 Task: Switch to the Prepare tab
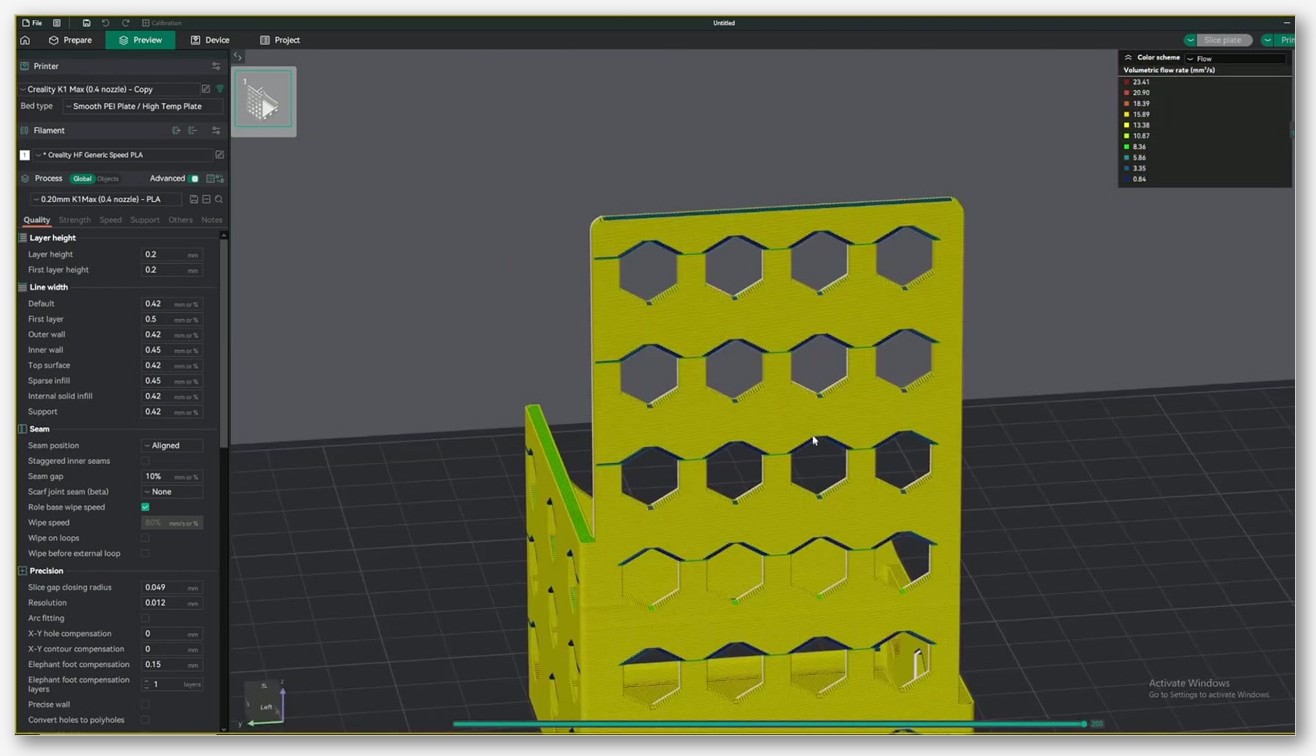[x=70, y=40]
